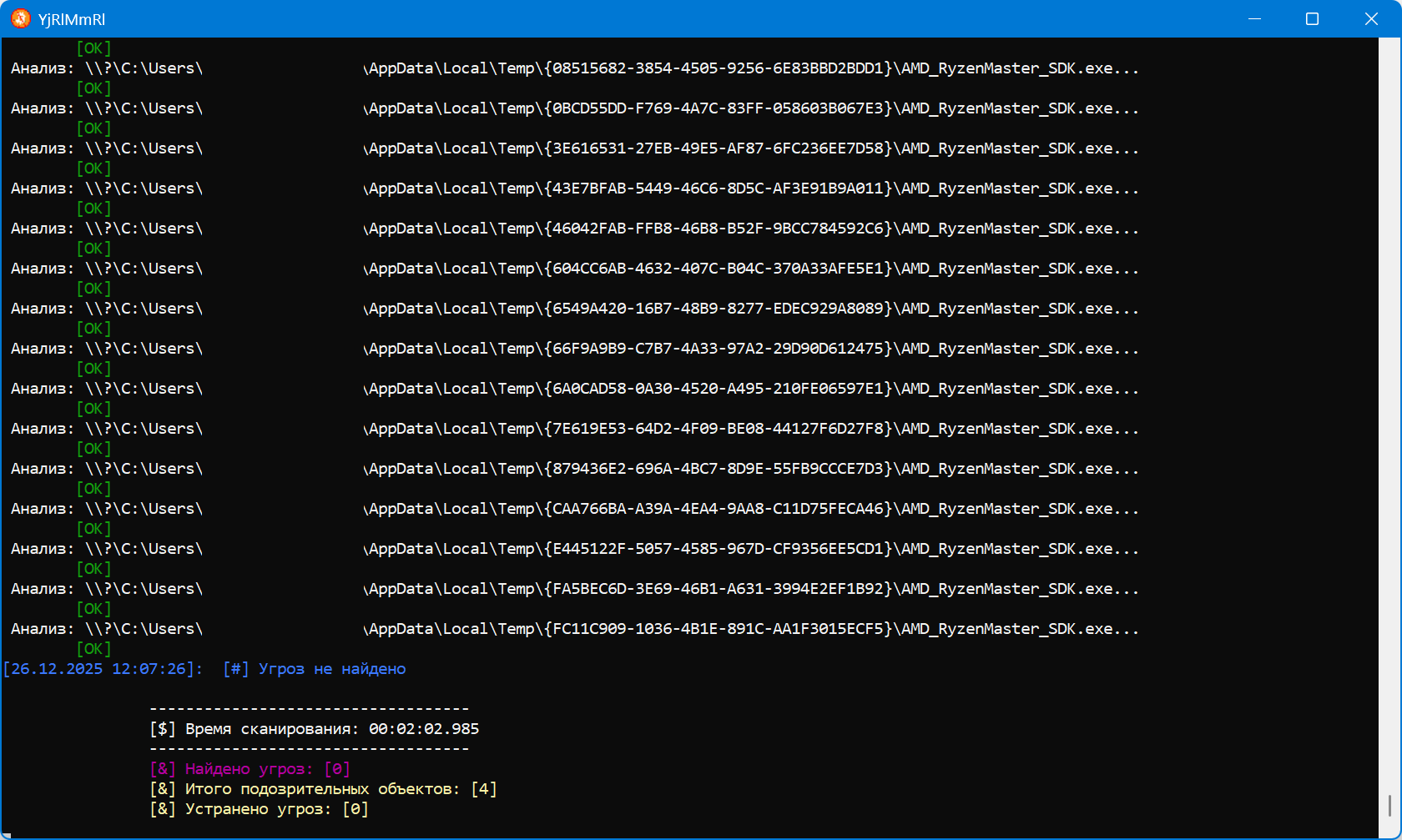Image resolution: width=1402 pixels, height=840 pixels.
Task: Click the path containing GUID 6549A420-16B7-48B9
Action: (x=751, y=309)
